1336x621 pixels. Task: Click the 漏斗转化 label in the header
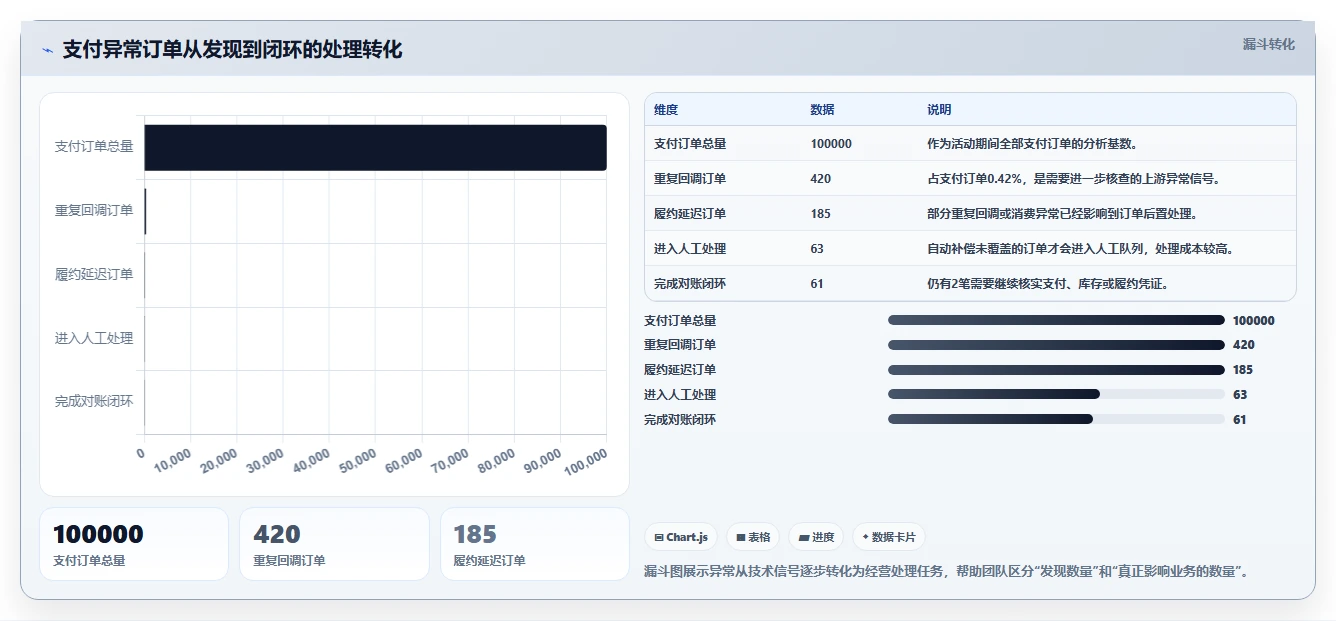click(x=1268, y=45)
